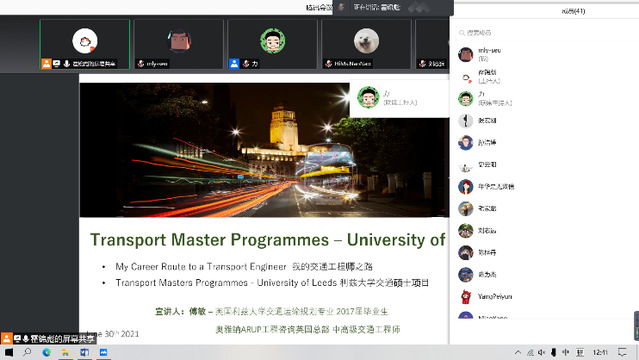The height and width of the screenshot is (360, 639).
Task: Click mly-seu avatar in members list
Action: (x=465, y=54)
